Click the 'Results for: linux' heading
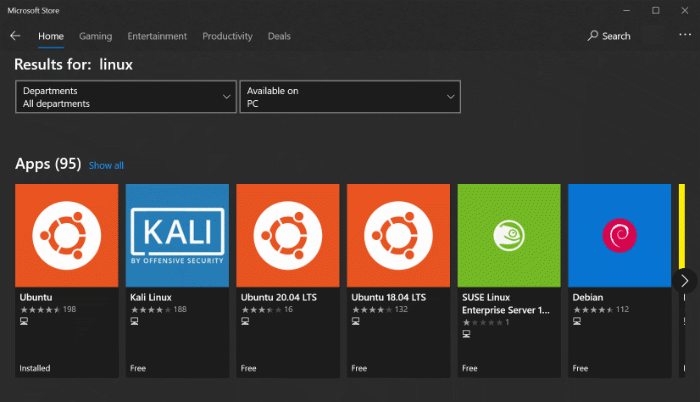Screen dimensions: 700x402 click(74, 65)
